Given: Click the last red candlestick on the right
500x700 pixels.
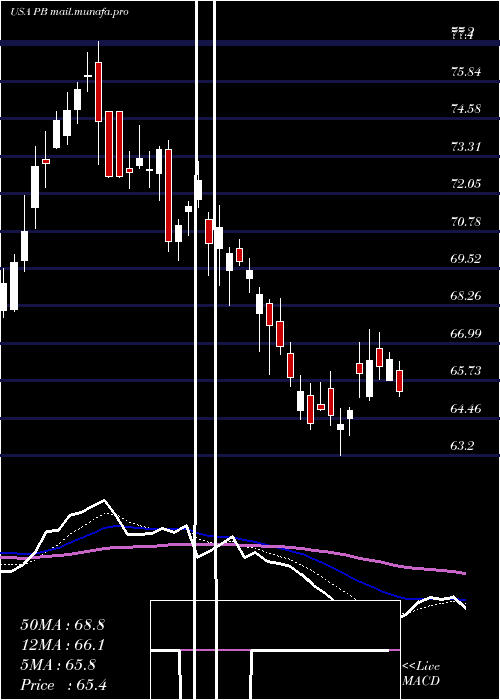Looking at the screenshot, I should click(x=400, y=380).
